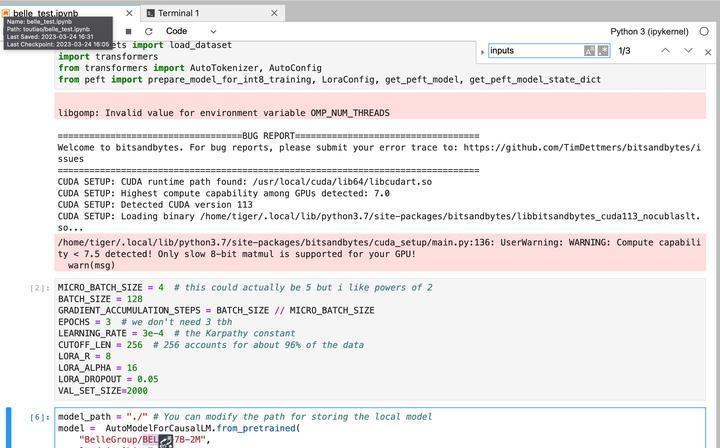Go to next search match
Screen dimensions: 720x448
click(x=688, y=50)
